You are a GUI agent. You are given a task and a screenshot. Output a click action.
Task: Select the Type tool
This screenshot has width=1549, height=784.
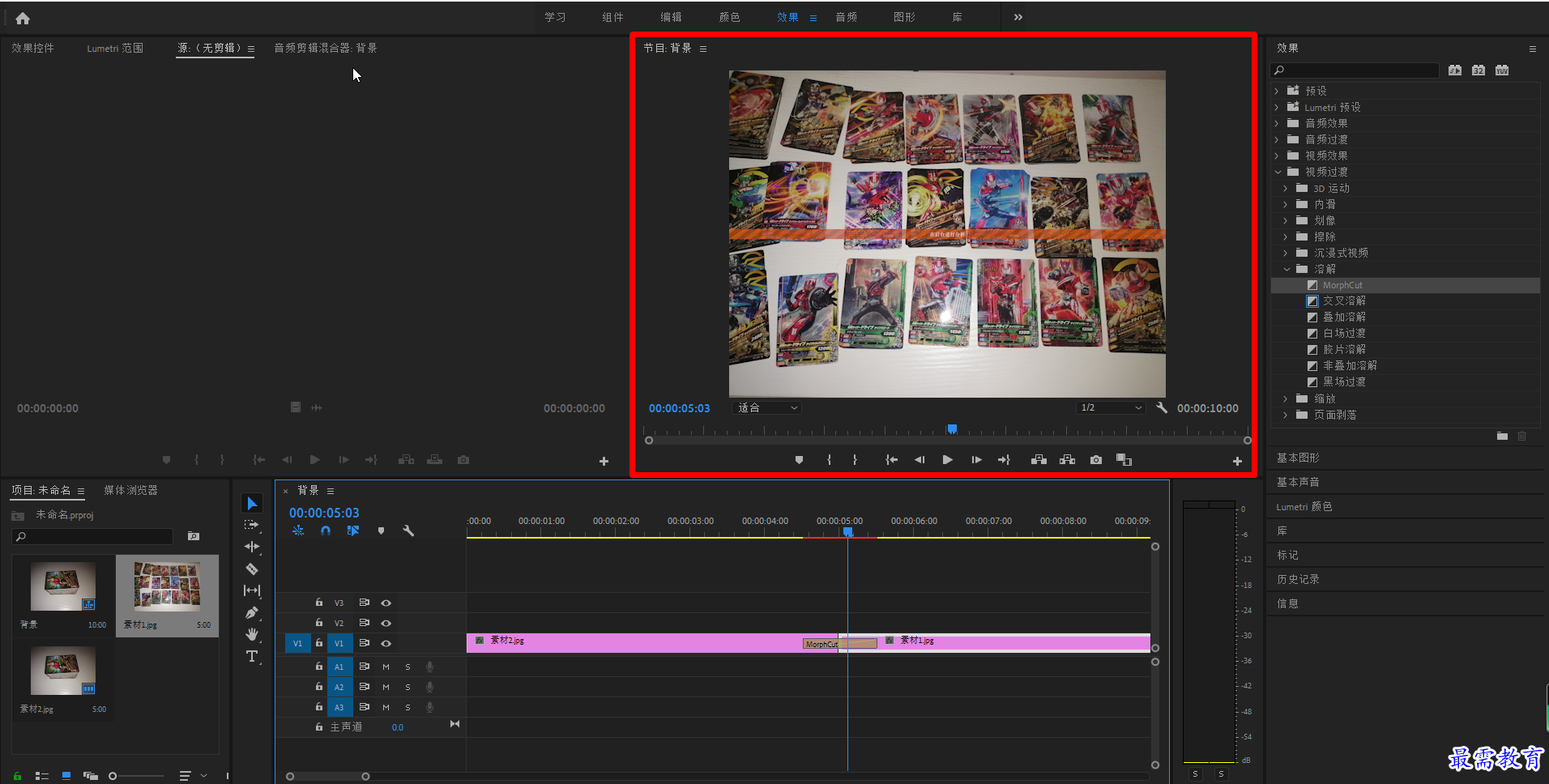[252, 656]
